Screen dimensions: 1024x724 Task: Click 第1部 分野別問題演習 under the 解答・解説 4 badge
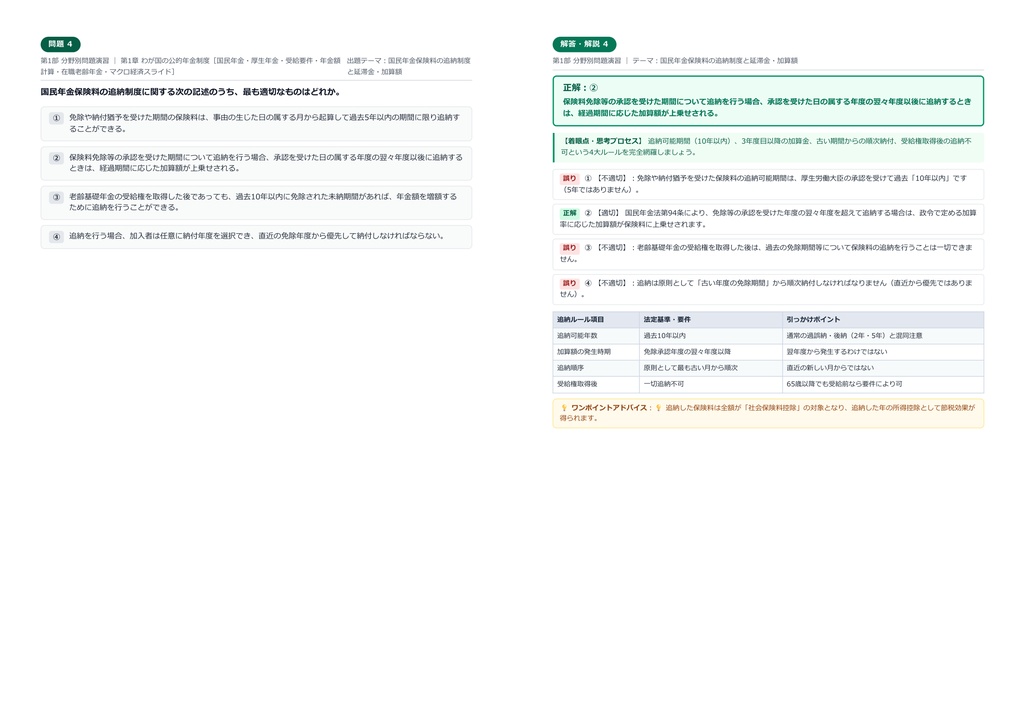(586, 61)
